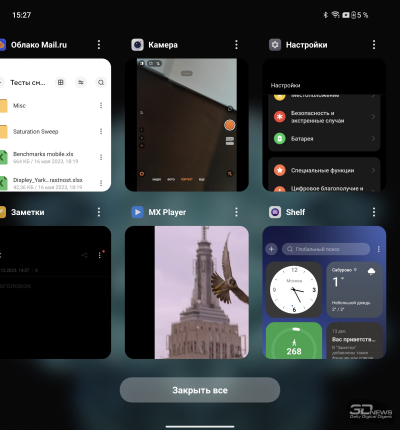
Task: Open the Настройки gear app icon
Action: pyautogui.click(x=275, y=45)
